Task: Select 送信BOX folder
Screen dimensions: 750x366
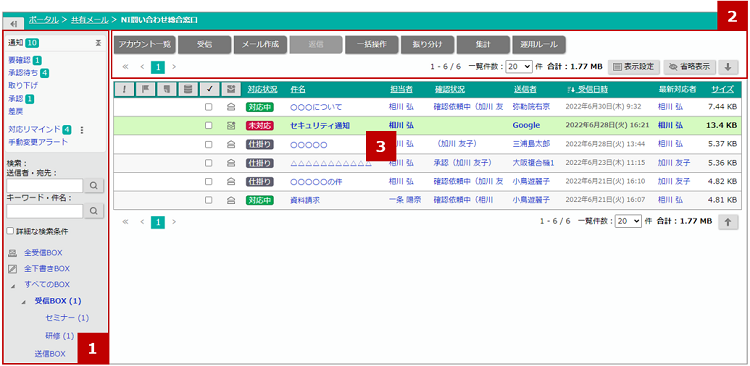Action: coord(50,354)
